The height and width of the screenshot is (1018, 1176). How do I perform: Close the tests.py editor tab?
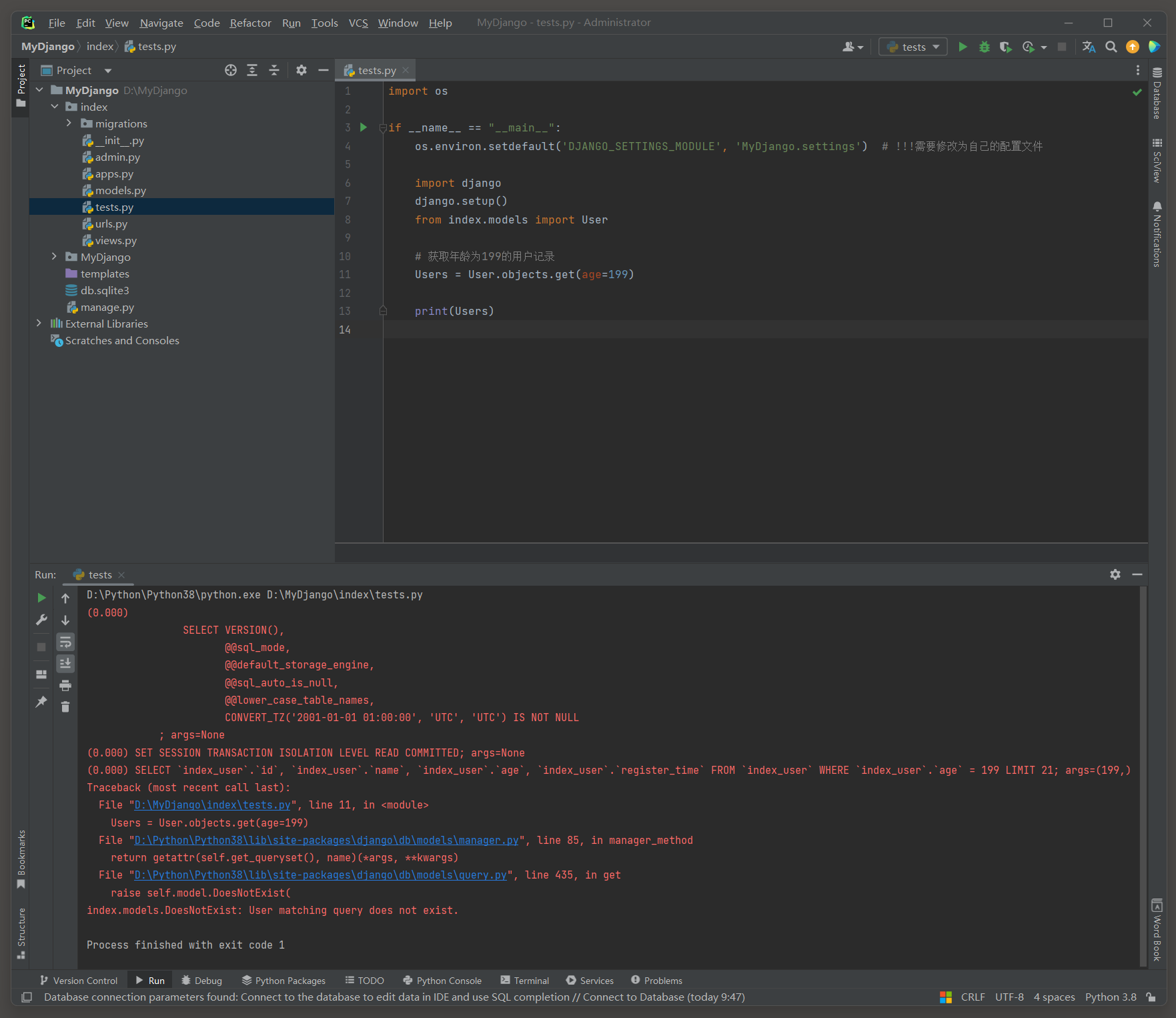click(x=406, y=70)
